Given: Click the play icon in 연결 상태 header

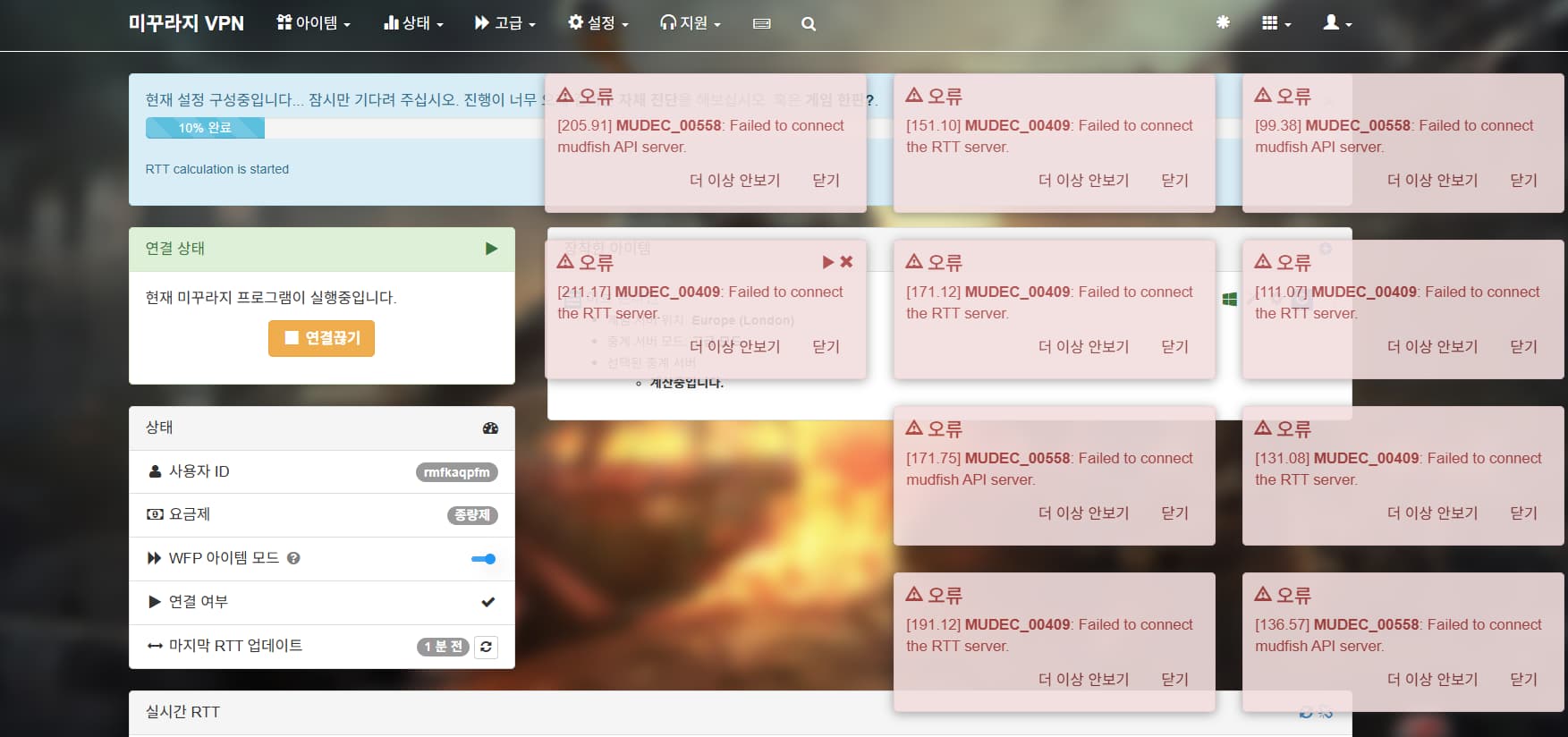Looking at the screenshot, I should click(491, 249).
